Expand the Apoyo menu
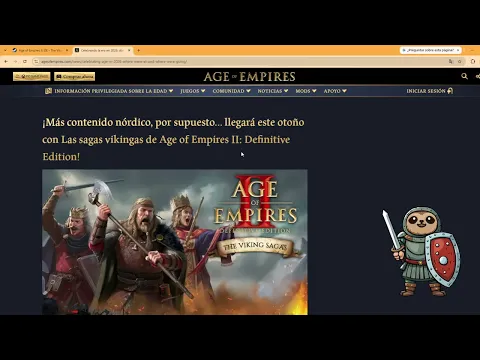480x360 pixels. [x=335, y=91]
